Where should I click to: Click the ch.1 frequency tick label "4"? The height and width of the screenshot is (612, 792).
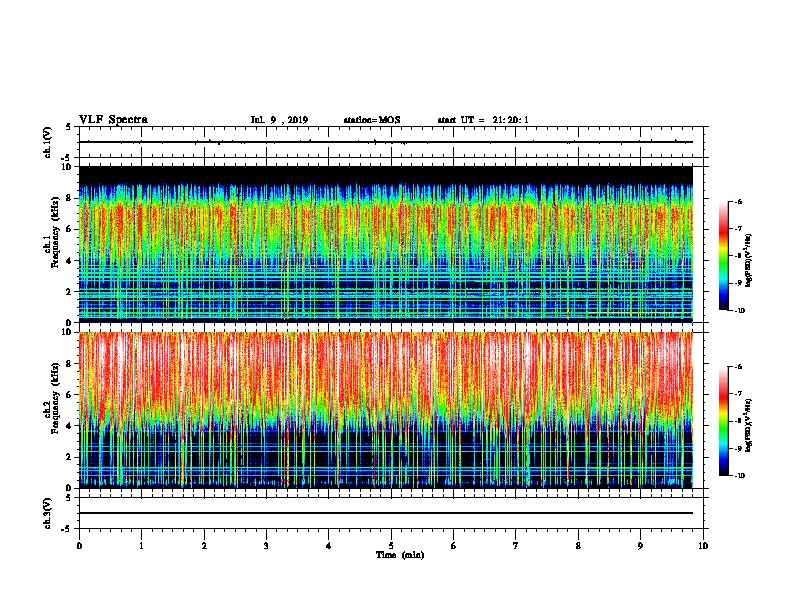pos(69,261)
